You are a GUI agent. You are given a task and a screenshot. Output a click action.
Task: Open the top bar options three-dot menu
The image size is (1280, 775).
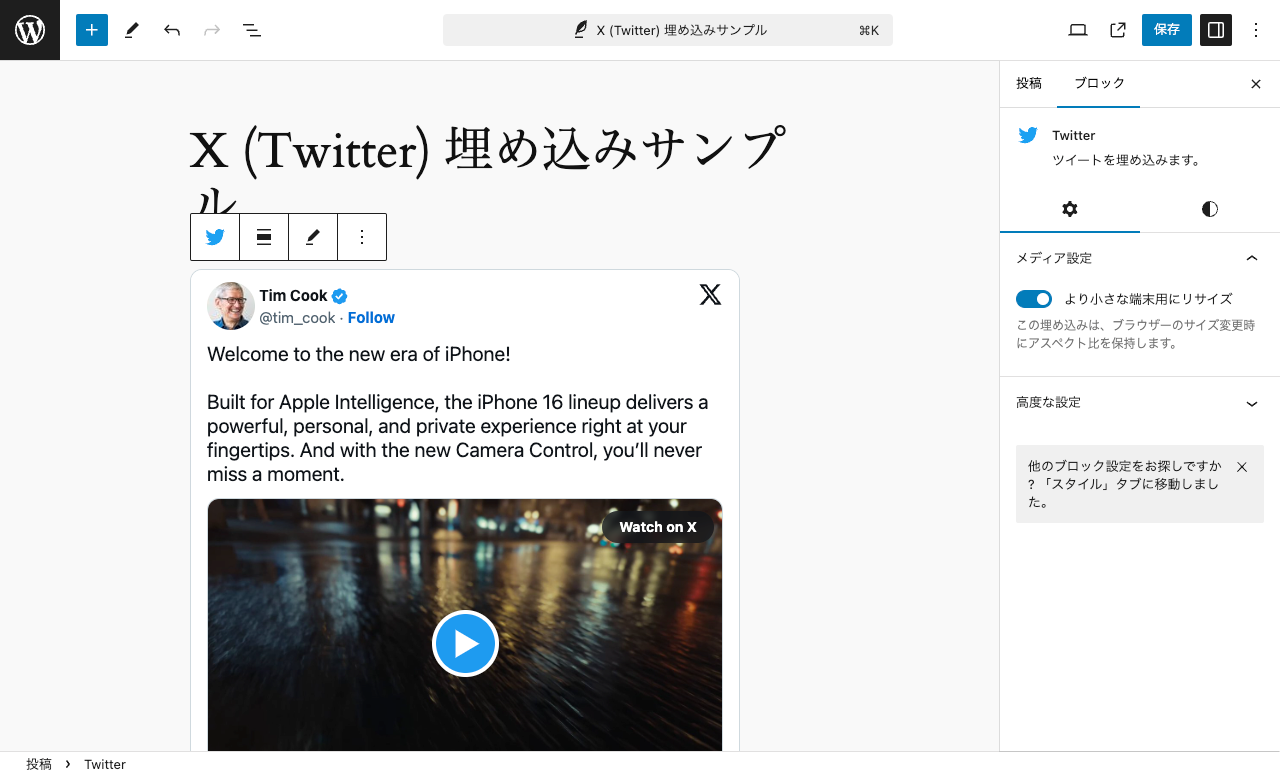pos(1256,30)
